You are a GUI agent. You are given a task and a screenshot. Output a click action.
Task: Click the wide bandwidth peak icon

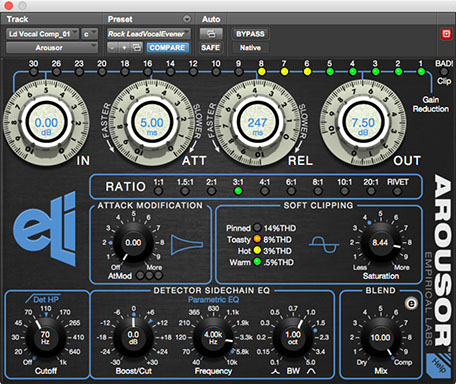[x=311, y=371]
